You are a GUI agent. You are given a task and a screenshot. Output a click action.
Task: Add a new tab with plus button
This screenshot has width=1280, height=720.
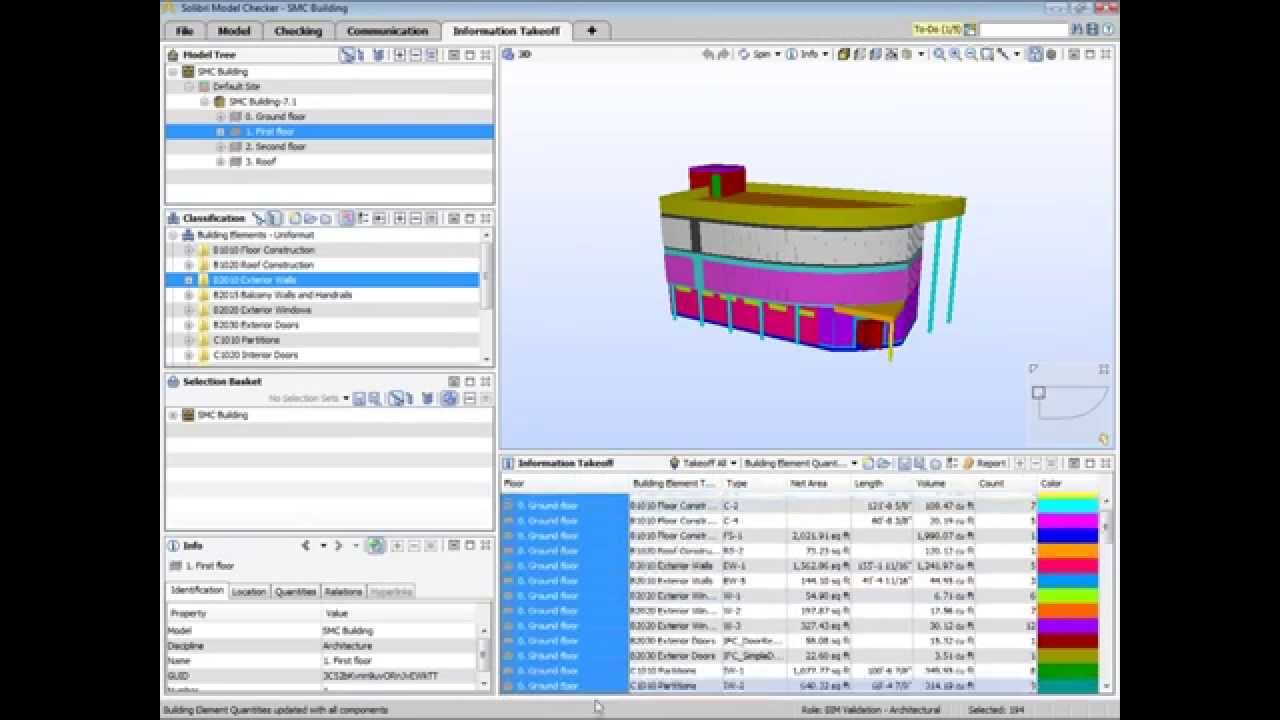591,31
